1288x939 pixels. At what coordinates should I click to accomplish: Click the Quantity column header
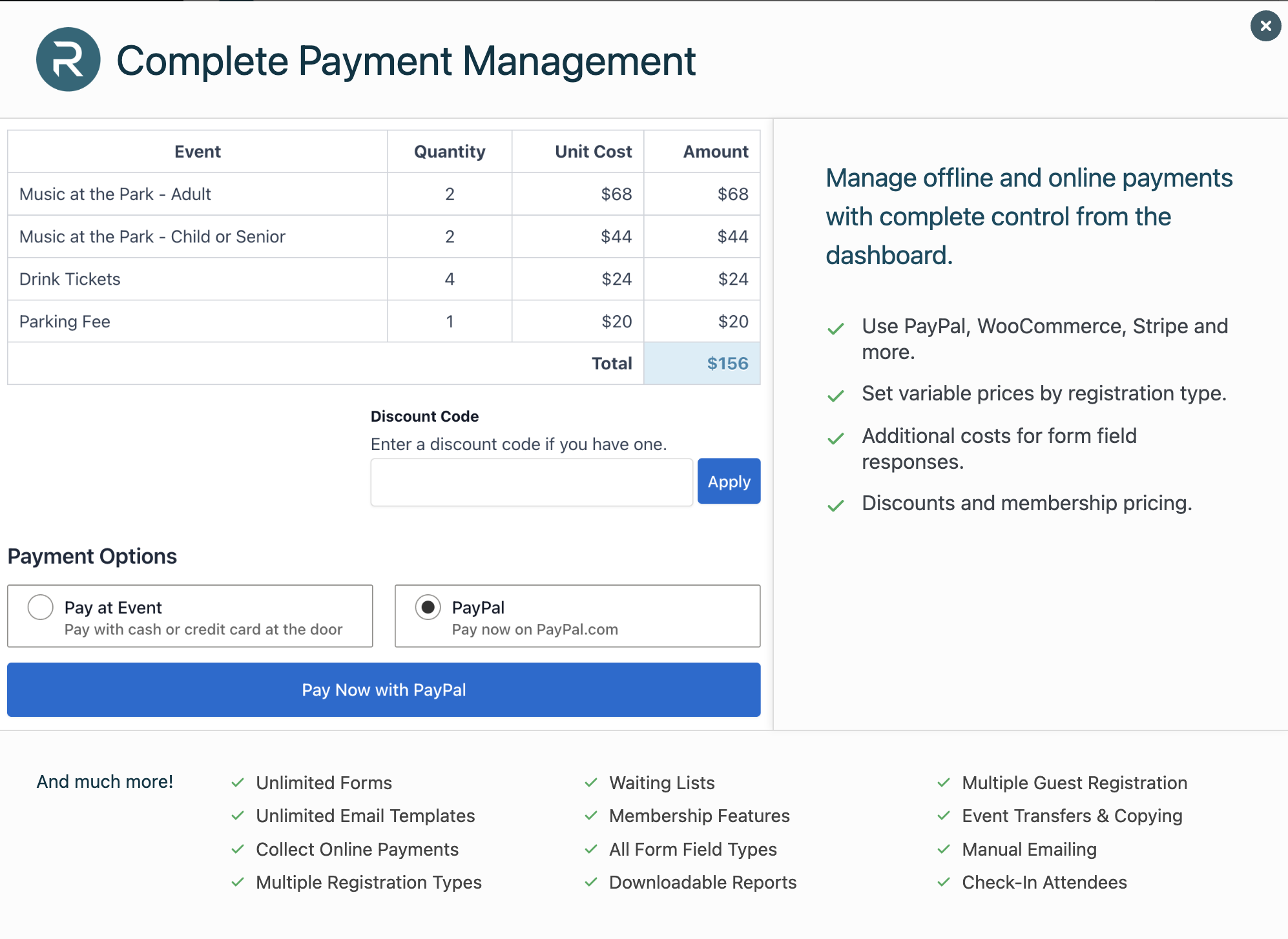click(x=450, y=152)
